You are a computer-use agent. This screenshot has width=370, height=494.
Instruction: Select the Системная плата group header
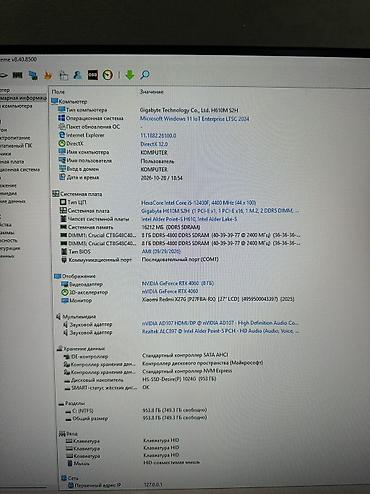[x=77, y=194]
